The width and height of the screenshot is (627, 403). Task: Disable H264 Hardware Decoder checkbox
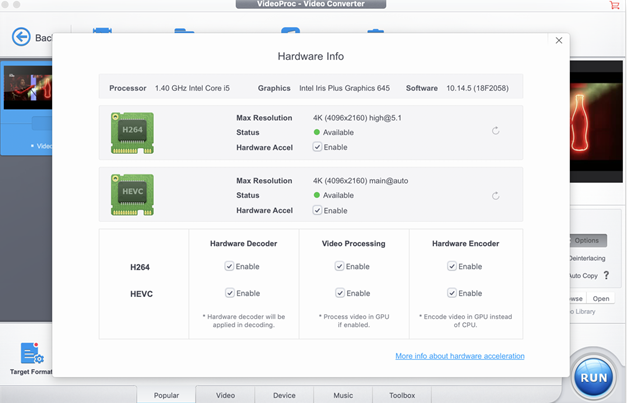[229, 267]
